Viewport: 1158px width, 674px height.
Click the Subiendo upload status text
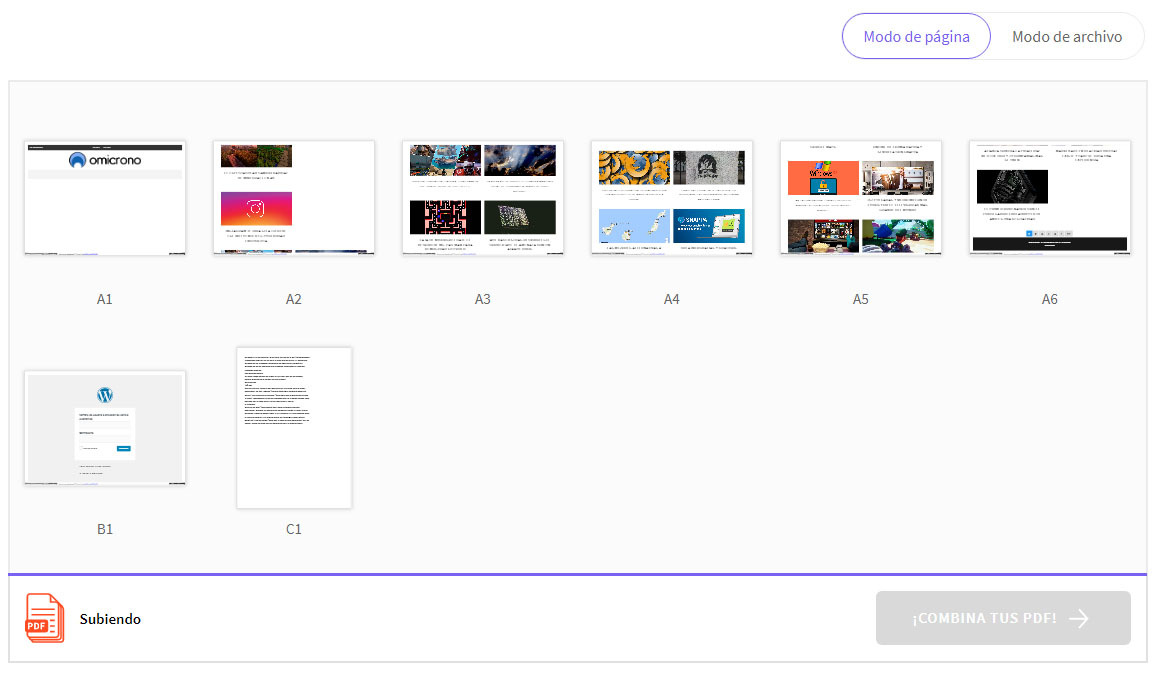tap(110, 619)
